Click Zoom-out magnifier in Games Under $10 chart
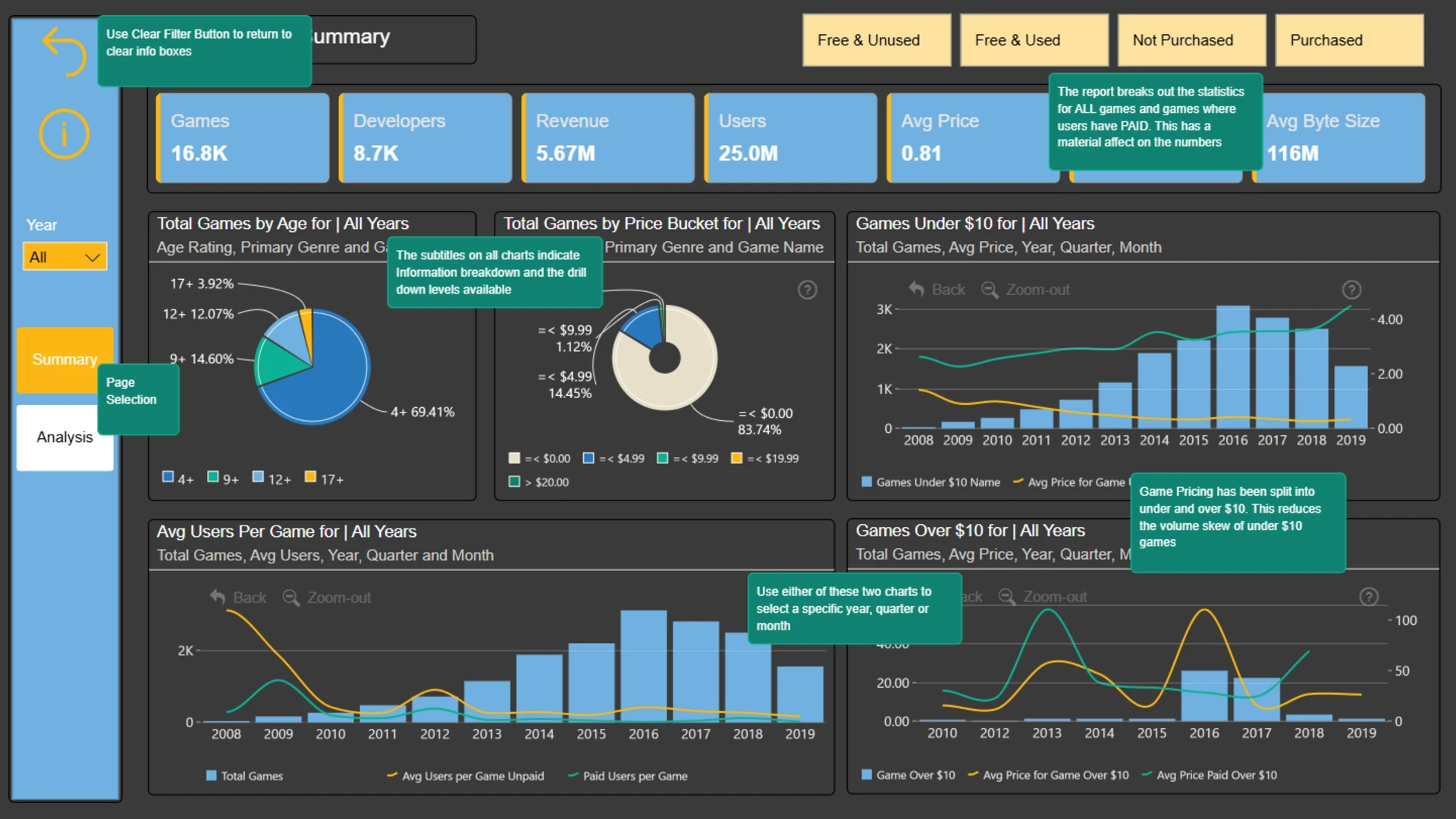Screen dimensions: 1456x819 (x=990, y=290)
